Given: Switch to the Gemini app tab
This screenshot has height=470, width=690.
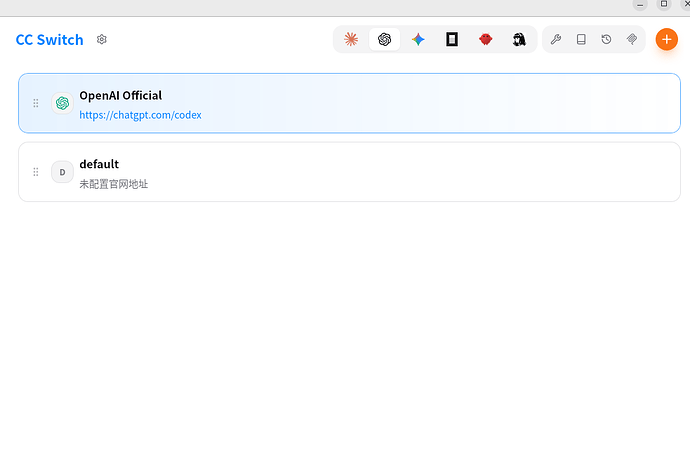Looking at the screenshot, I should (x=418, y=40).
